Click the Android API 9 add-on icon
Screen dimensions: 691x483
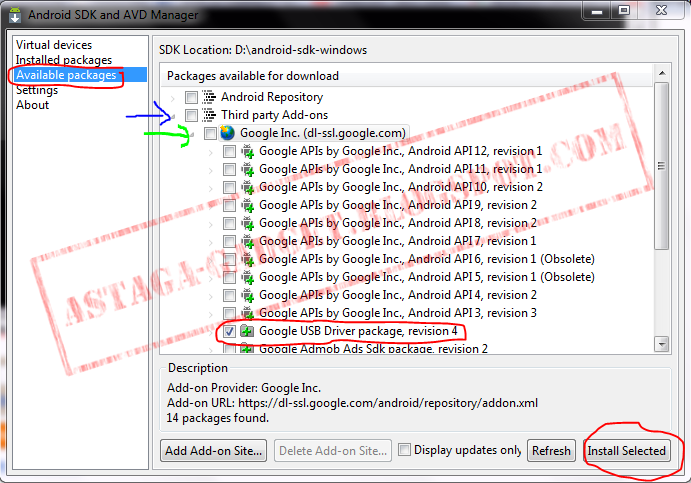[x=247, y=205]
